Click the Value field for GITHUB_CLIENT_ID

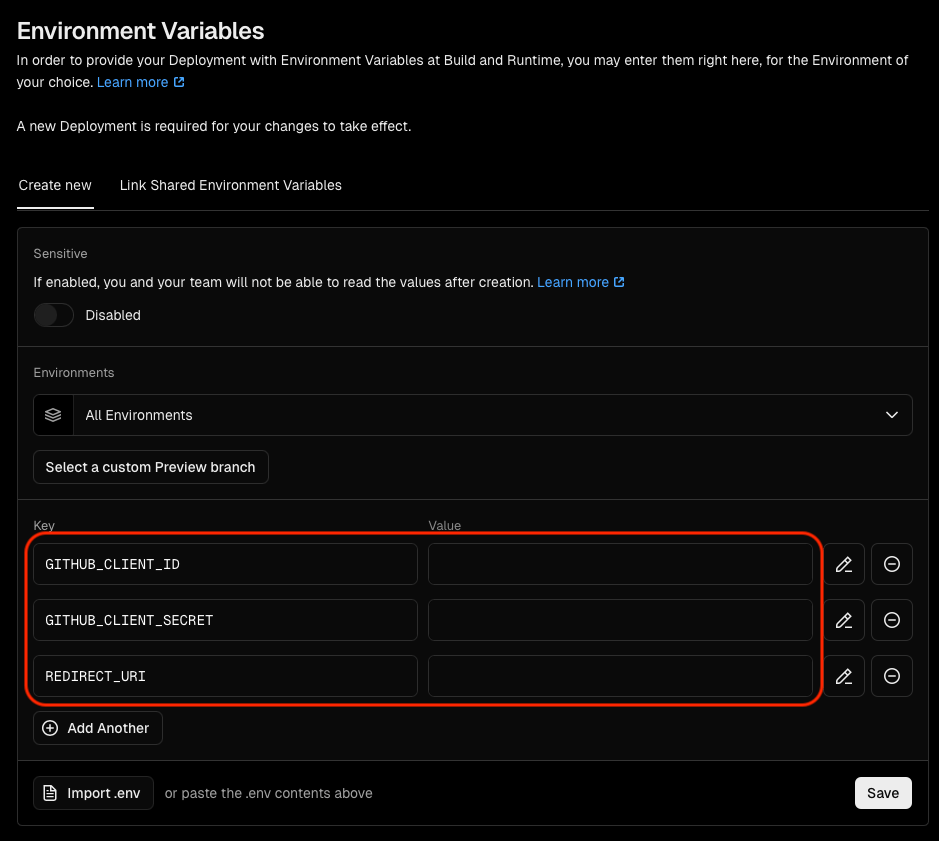click(620, 564)
